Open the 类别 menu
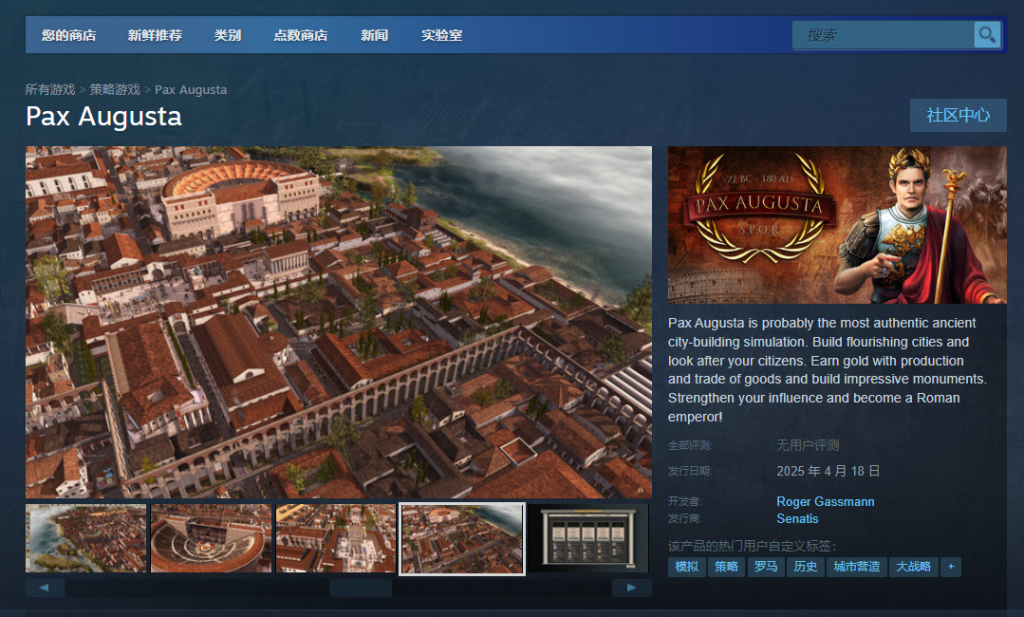Image resolution: width=1024 pixels, height=617 pixels. click(227, 35)
